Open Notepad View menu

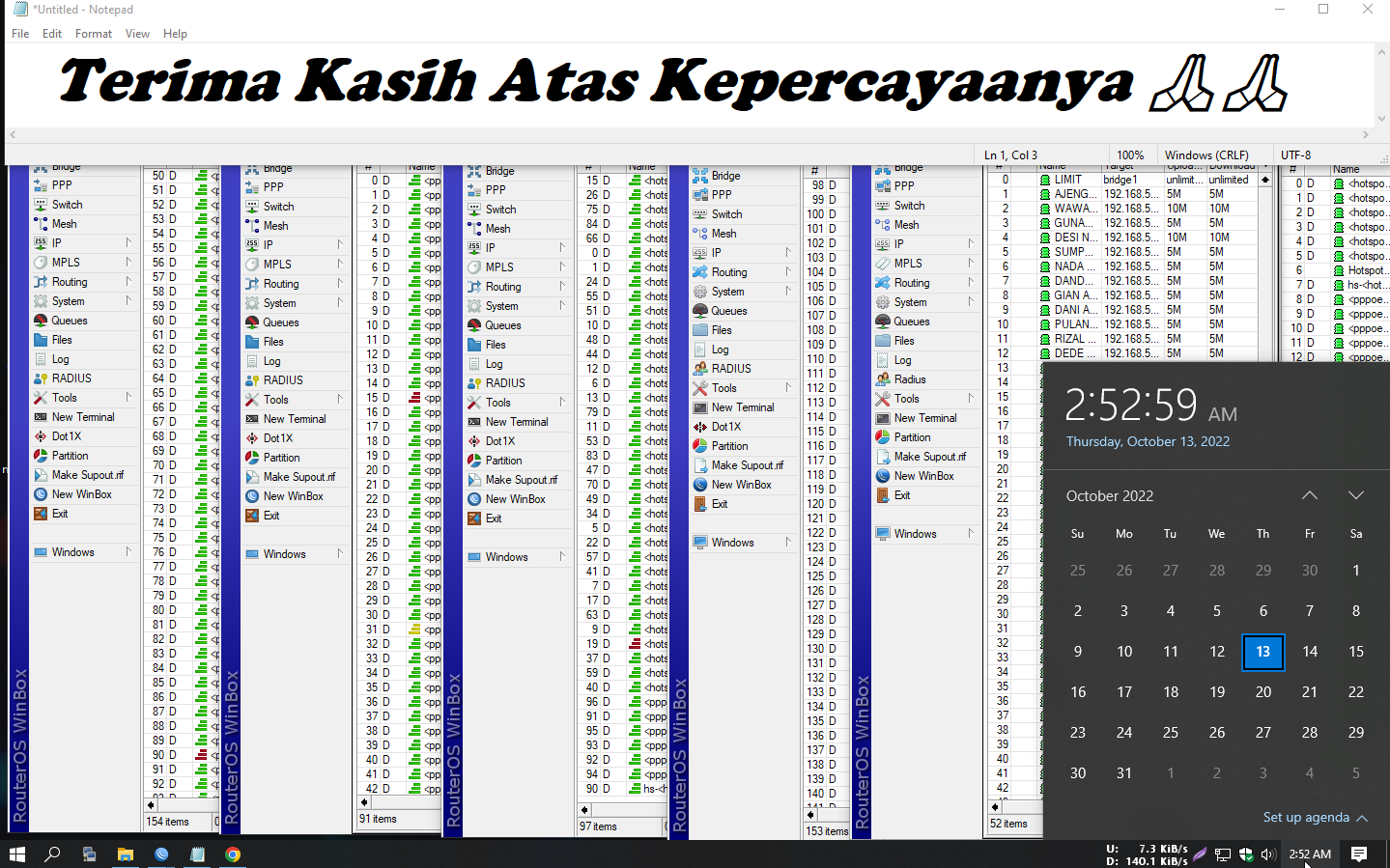[x=138, y=34]
